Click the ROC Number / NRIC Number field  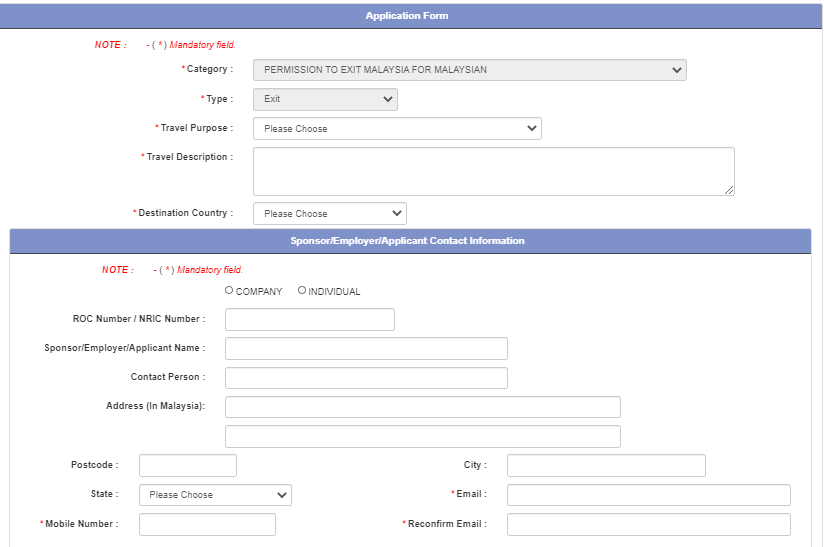310,319
